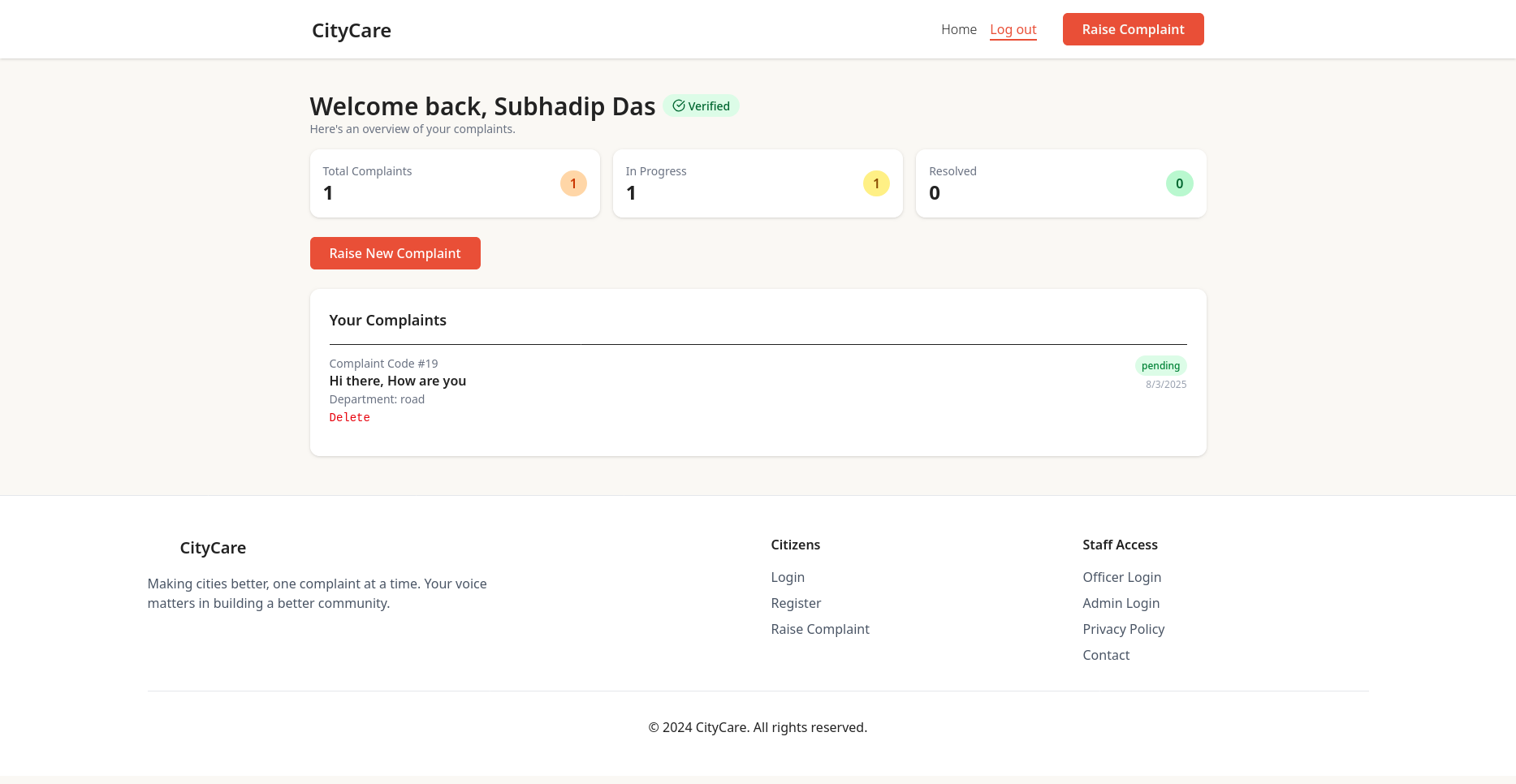Click the 'Citizens' footer heading
The image size is (1516, 784).
click(x=795, y=545)
